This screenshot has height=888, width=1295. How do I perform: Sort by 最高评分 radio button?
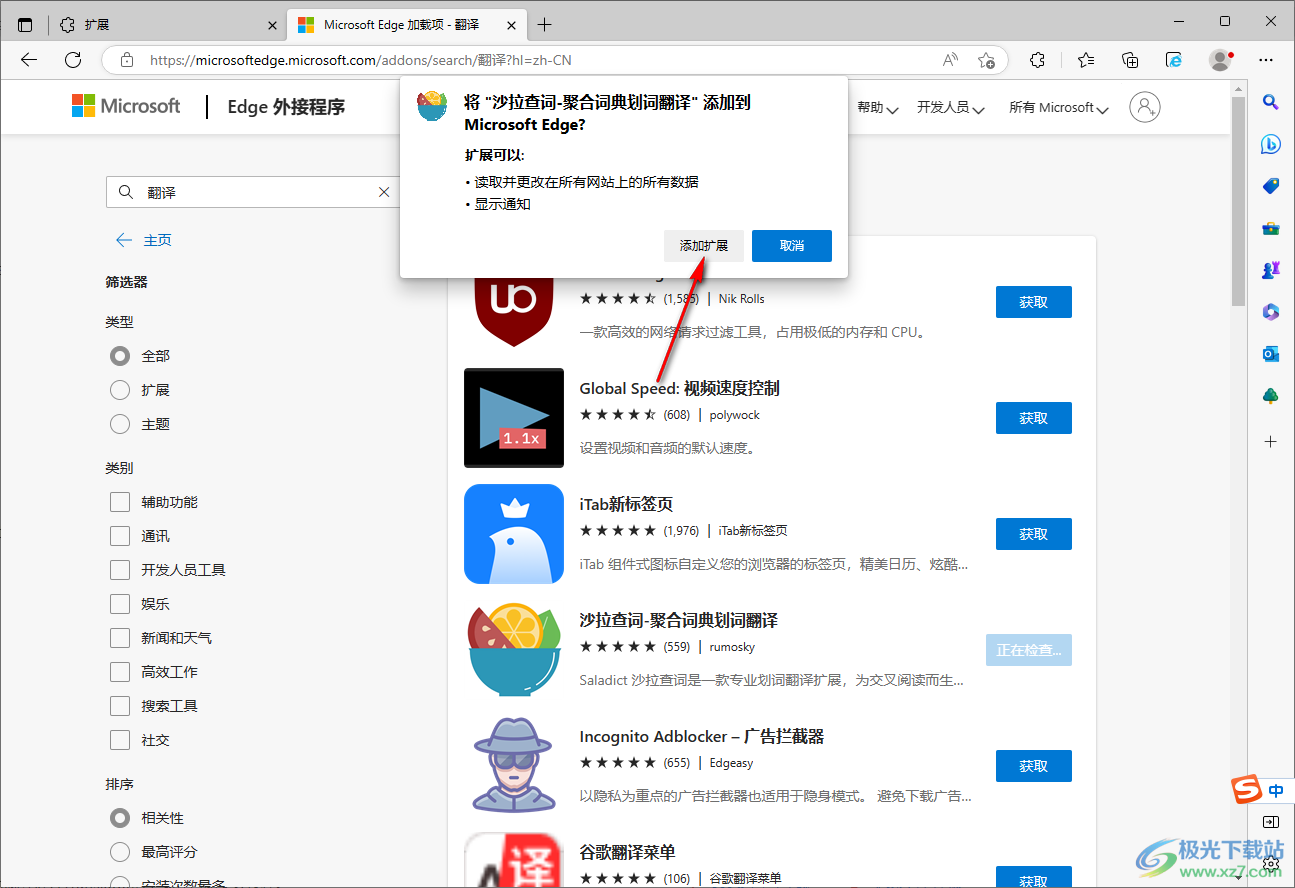point(120,852)
